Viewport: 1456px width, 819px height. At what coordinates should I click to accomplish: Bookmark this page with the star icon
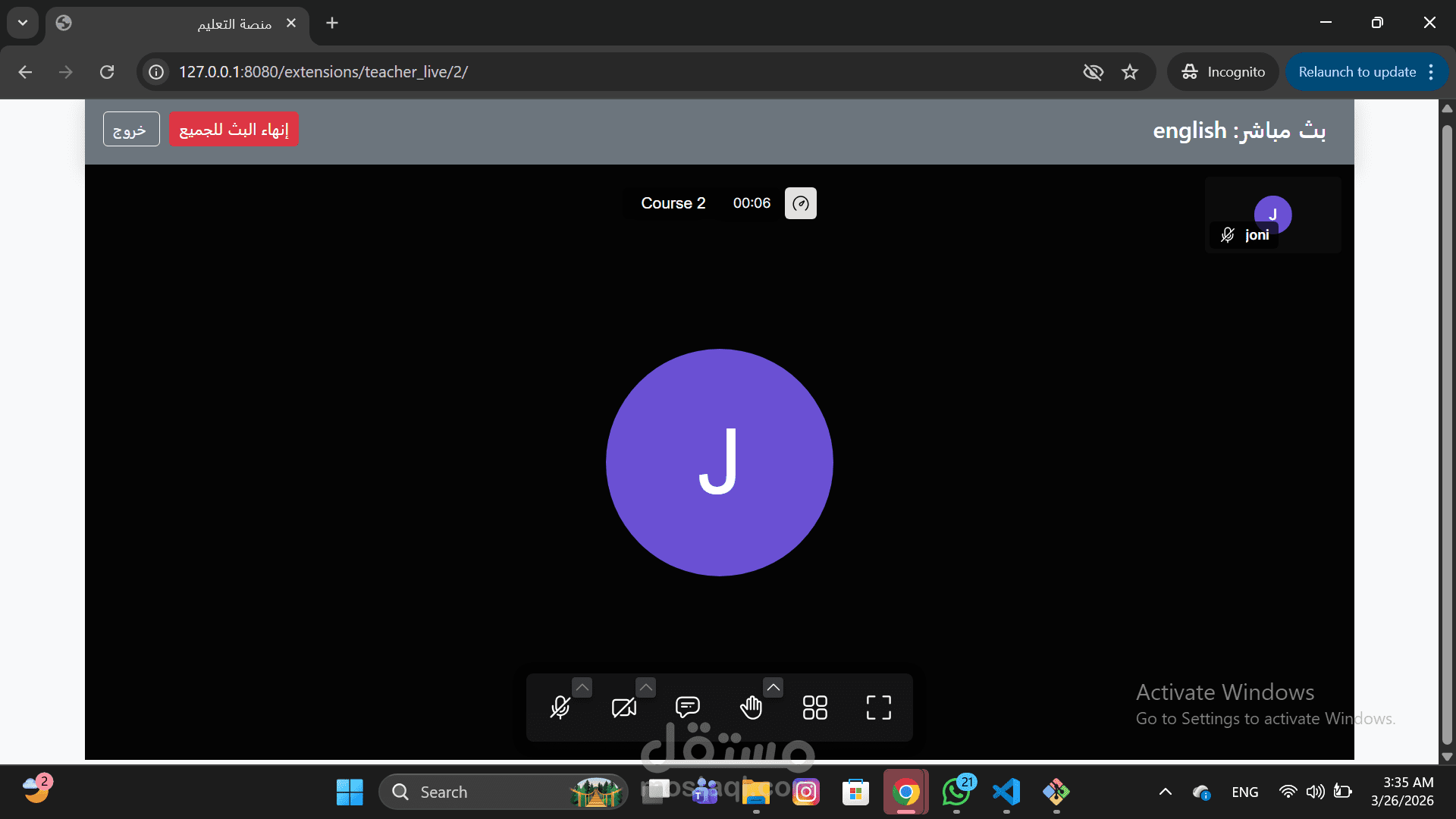(1130, 72)
